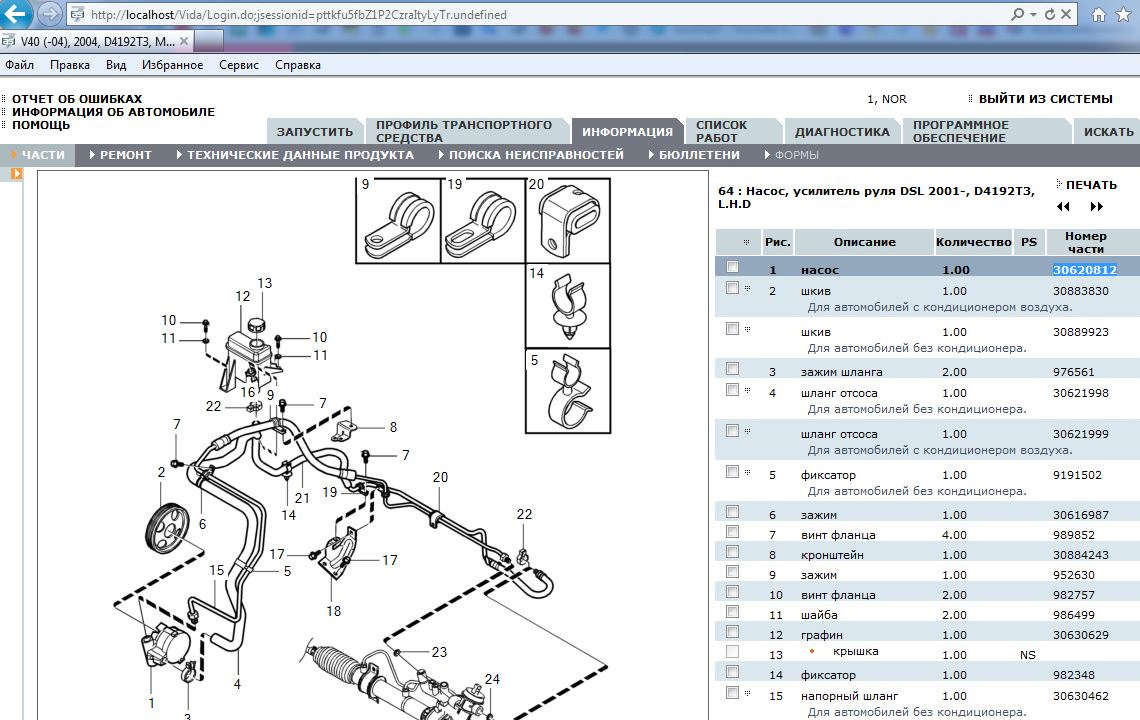This screenshot has width=1140, height=720.
Task: Expand details for шланг отсоса row
Action: [x=746, y=392]
